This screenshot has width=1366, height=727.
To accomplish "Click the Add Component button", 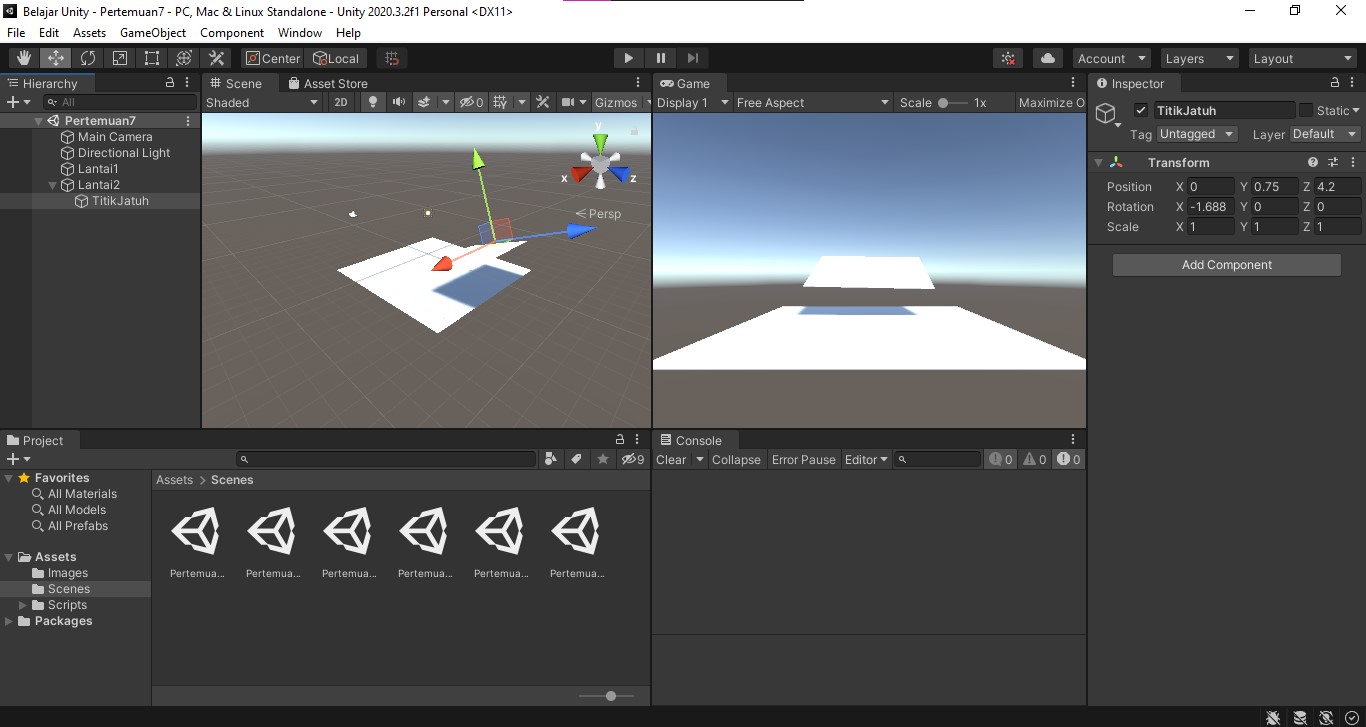I will (1226, 264).
